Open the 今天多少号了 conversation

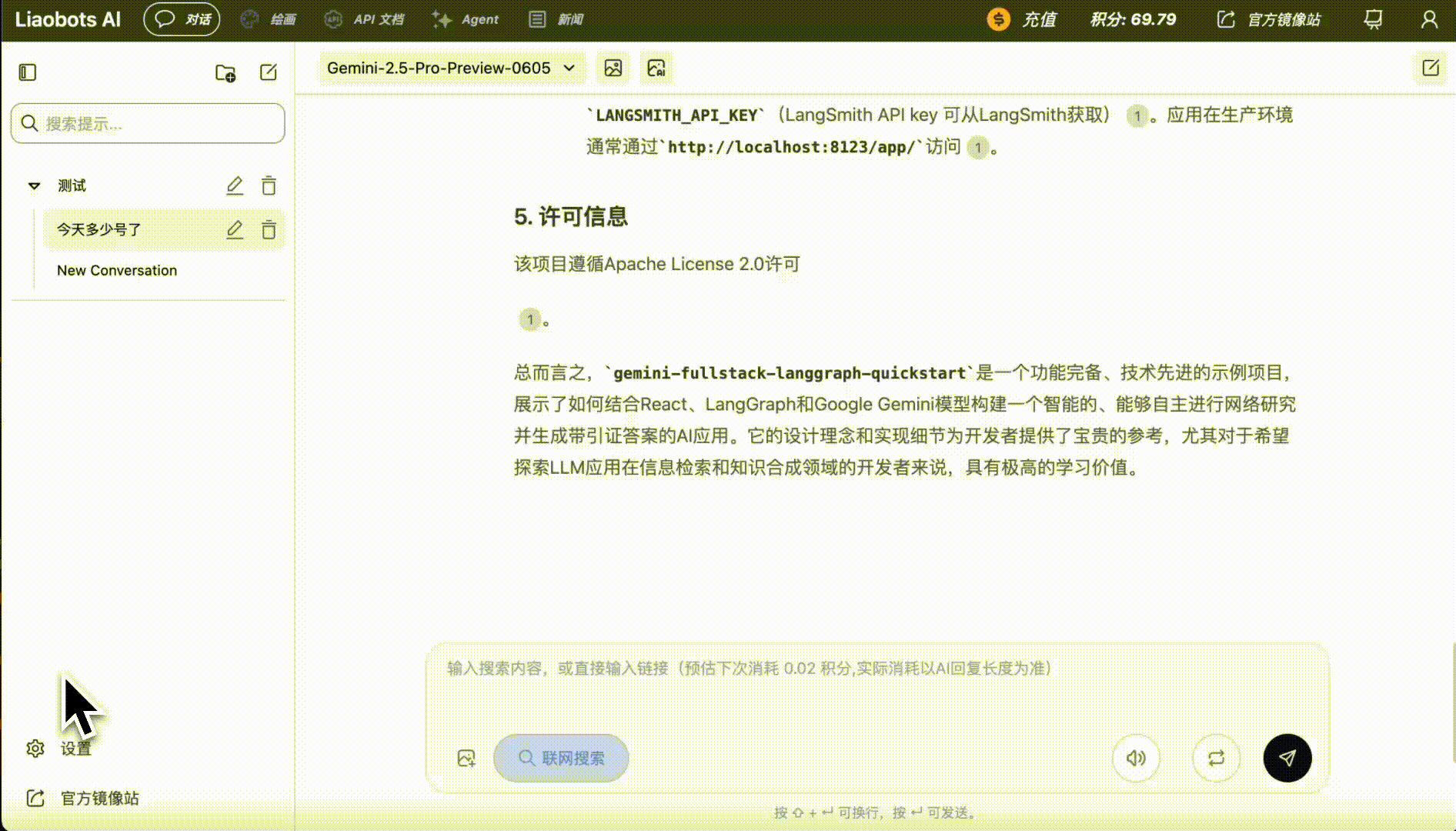point(99,229)
